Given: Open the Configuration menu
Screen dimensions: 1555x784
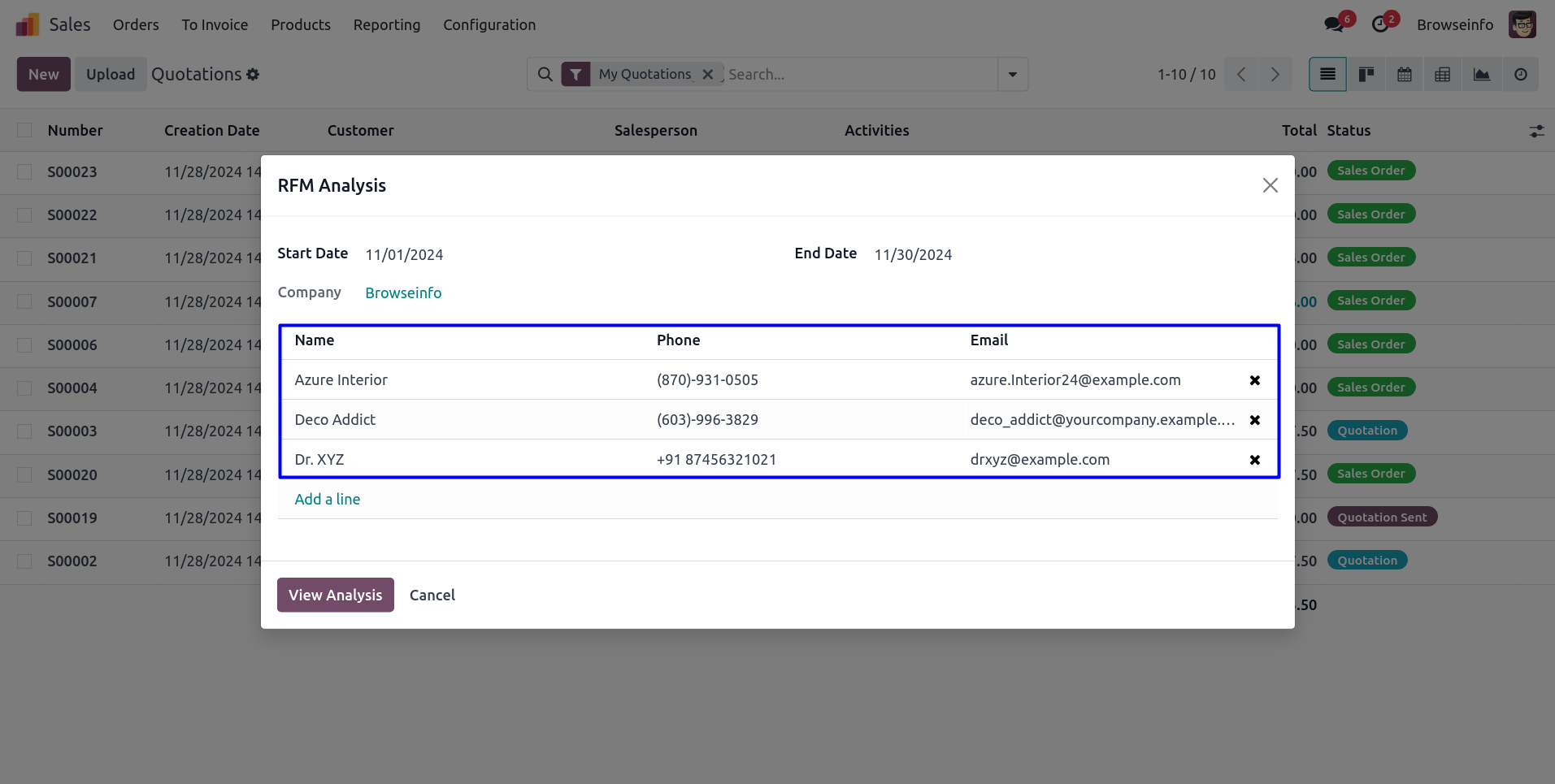Looking at the screenshot, I should [x=489, y=25].
